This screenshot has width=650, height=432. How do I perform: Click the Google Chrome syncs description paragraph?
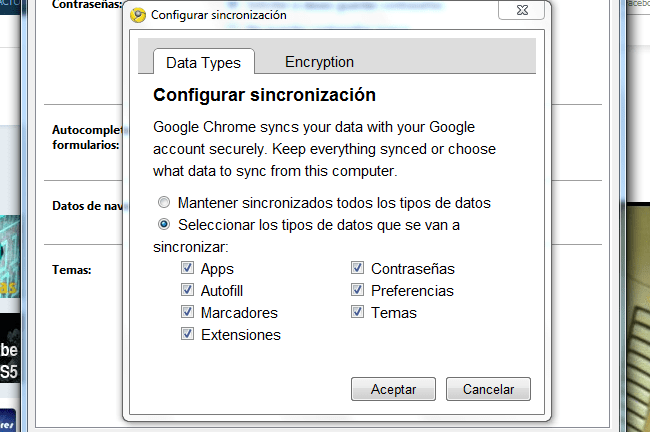tap(324, 149)
